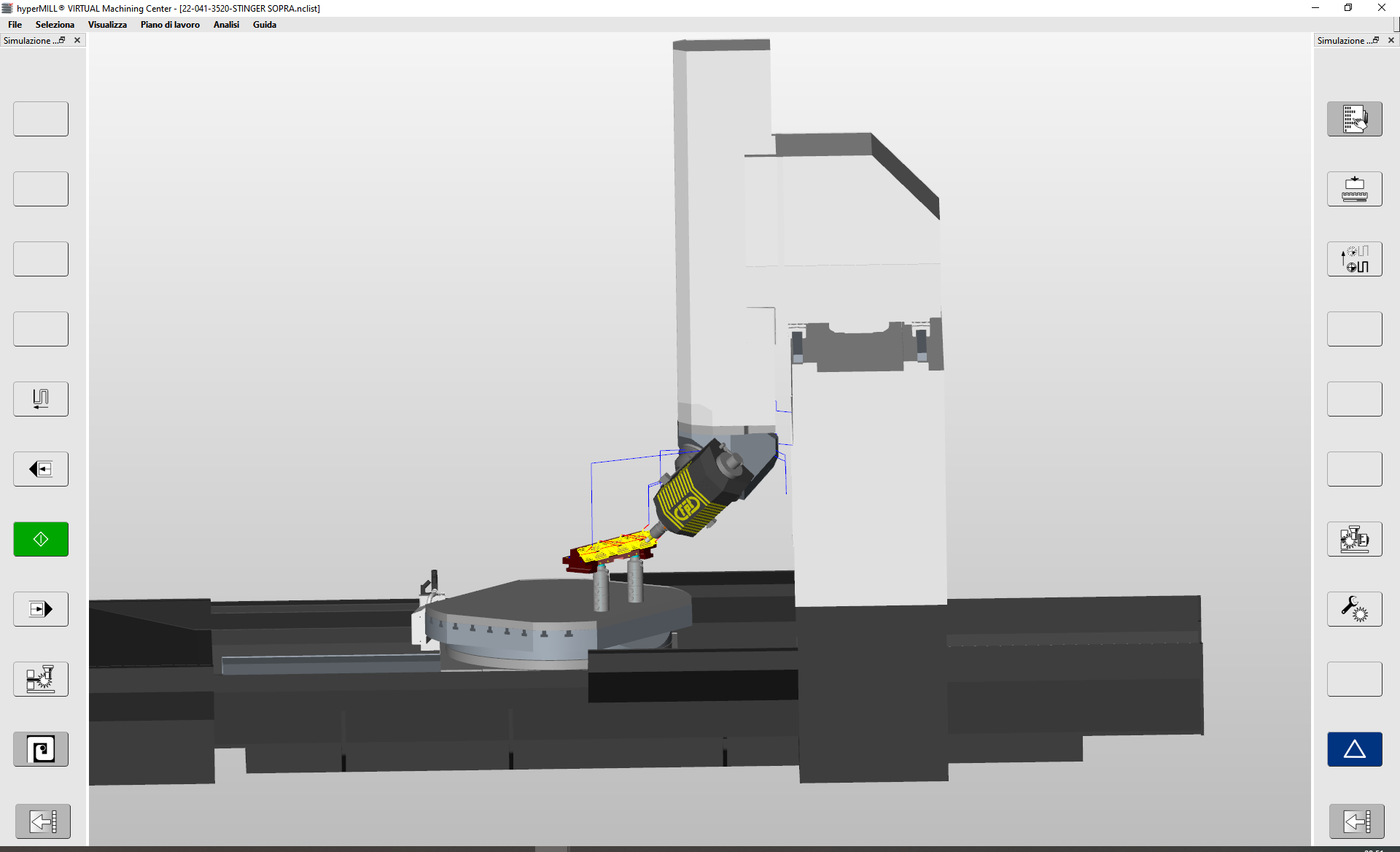Open the File menu
Image resolution: width=1400 pixels, height=852 pixels.
(x=15, y=24)
